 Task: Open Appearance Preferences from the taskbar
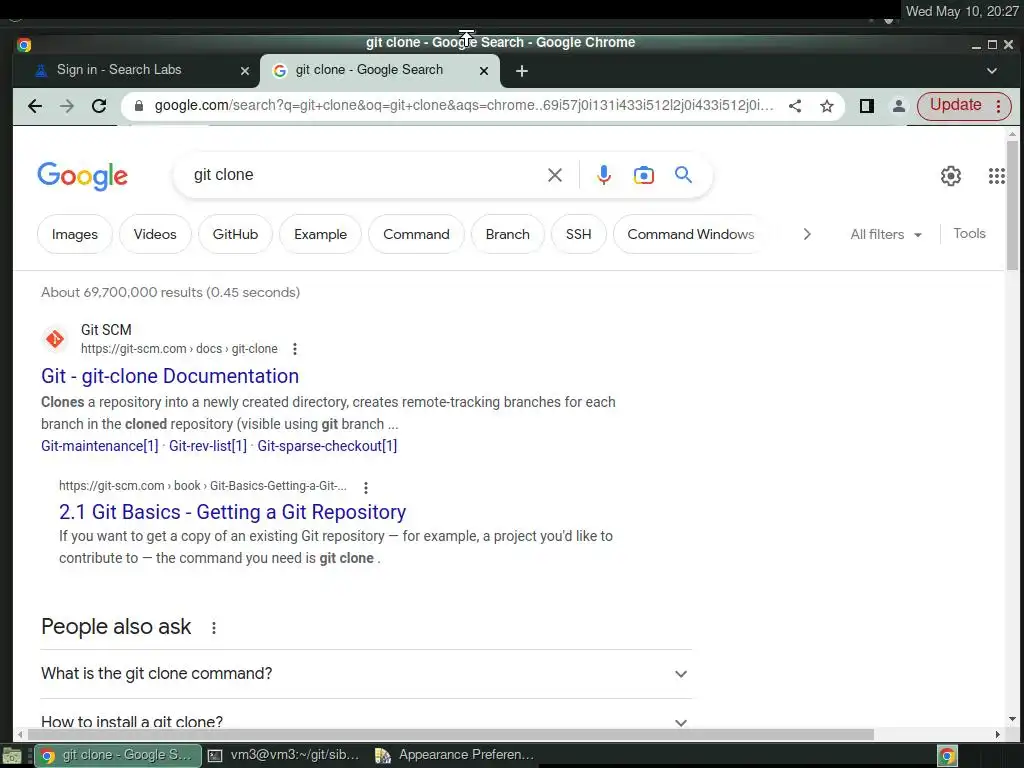pos(455,755)
